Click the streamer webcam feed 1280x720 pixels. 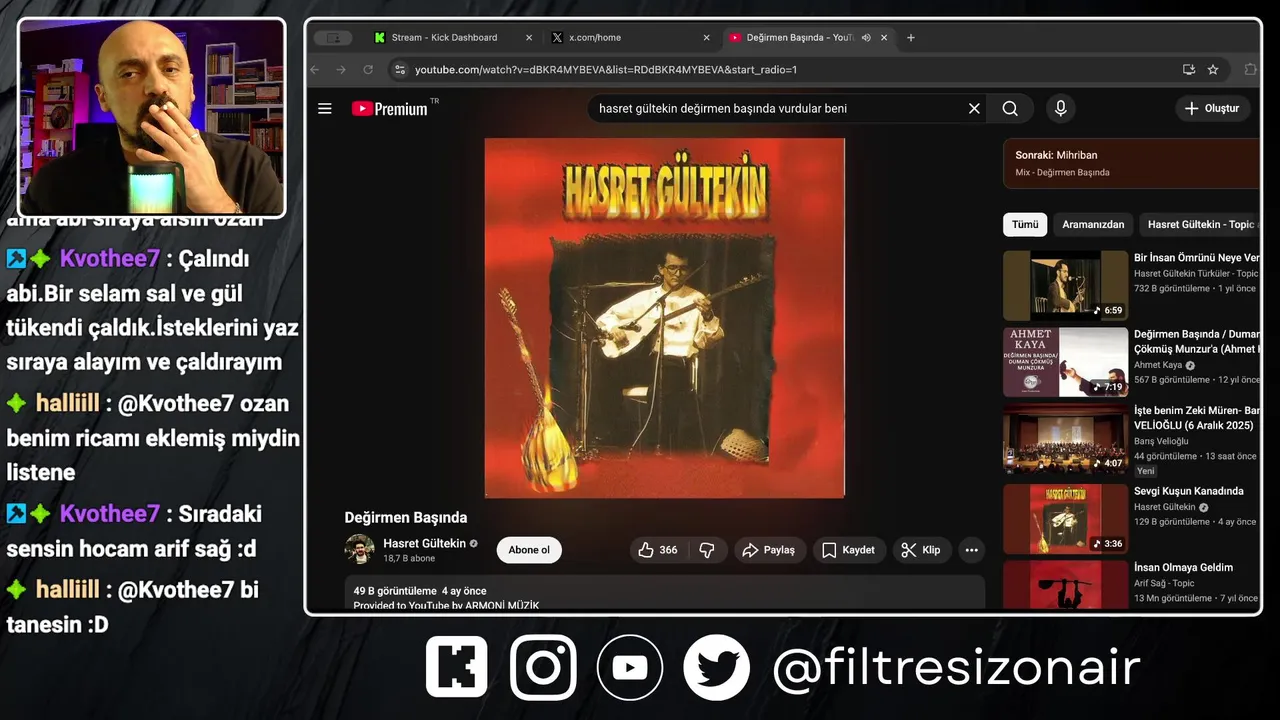coord(151,117)
